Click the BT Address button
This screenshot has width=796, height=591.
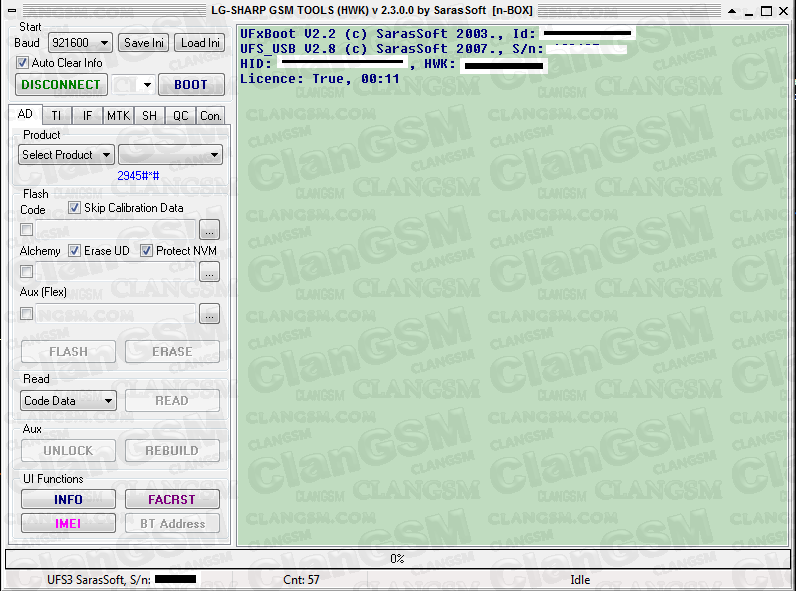pyautogui.click(x=172, y=523)
